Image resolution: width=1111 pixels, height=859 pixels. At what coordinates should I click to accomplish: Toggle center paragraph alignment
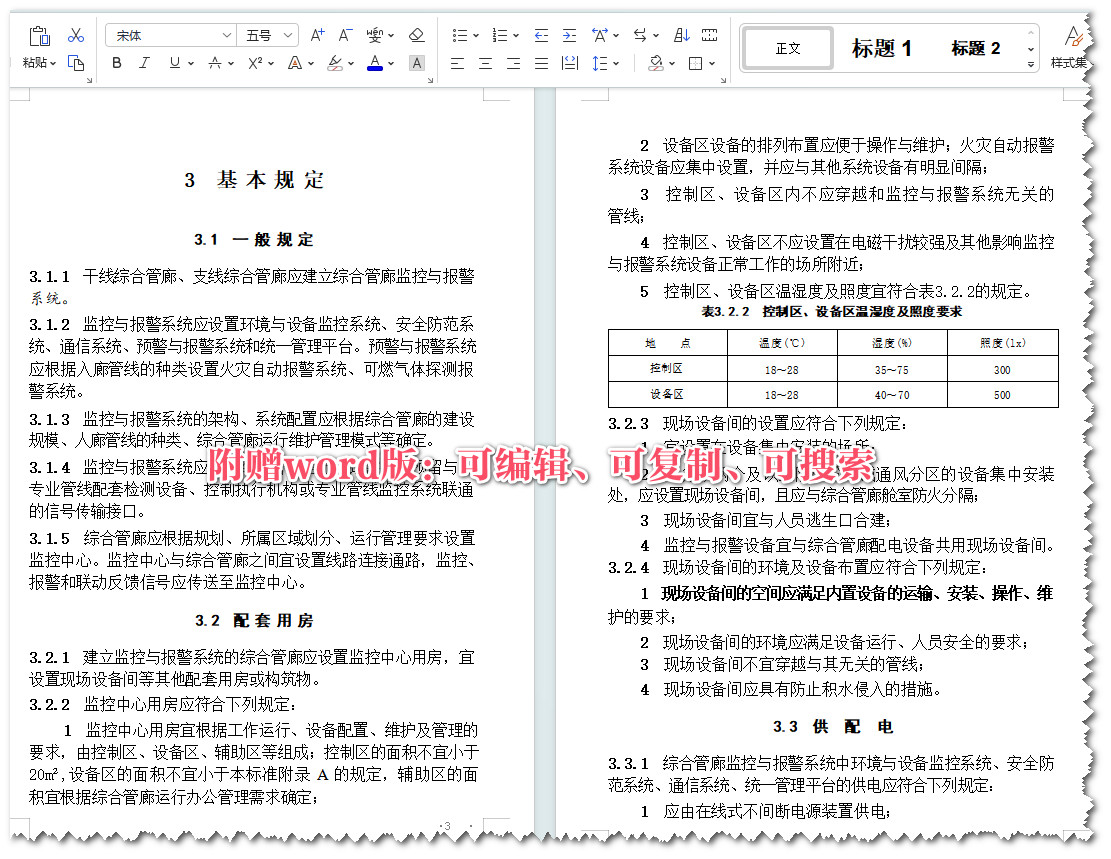[485, 63]
